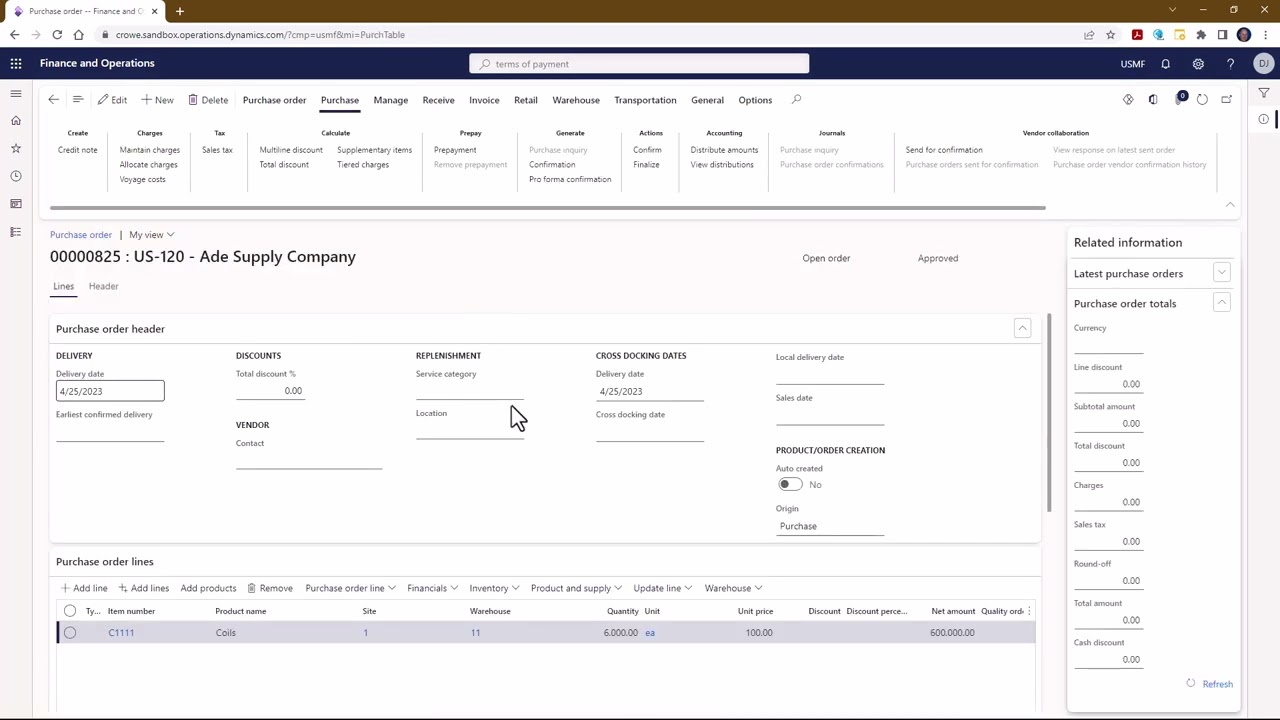Open grid column options dots
The width and height of the screenshot is (1280, 720).
click(x=1029, y=611)
